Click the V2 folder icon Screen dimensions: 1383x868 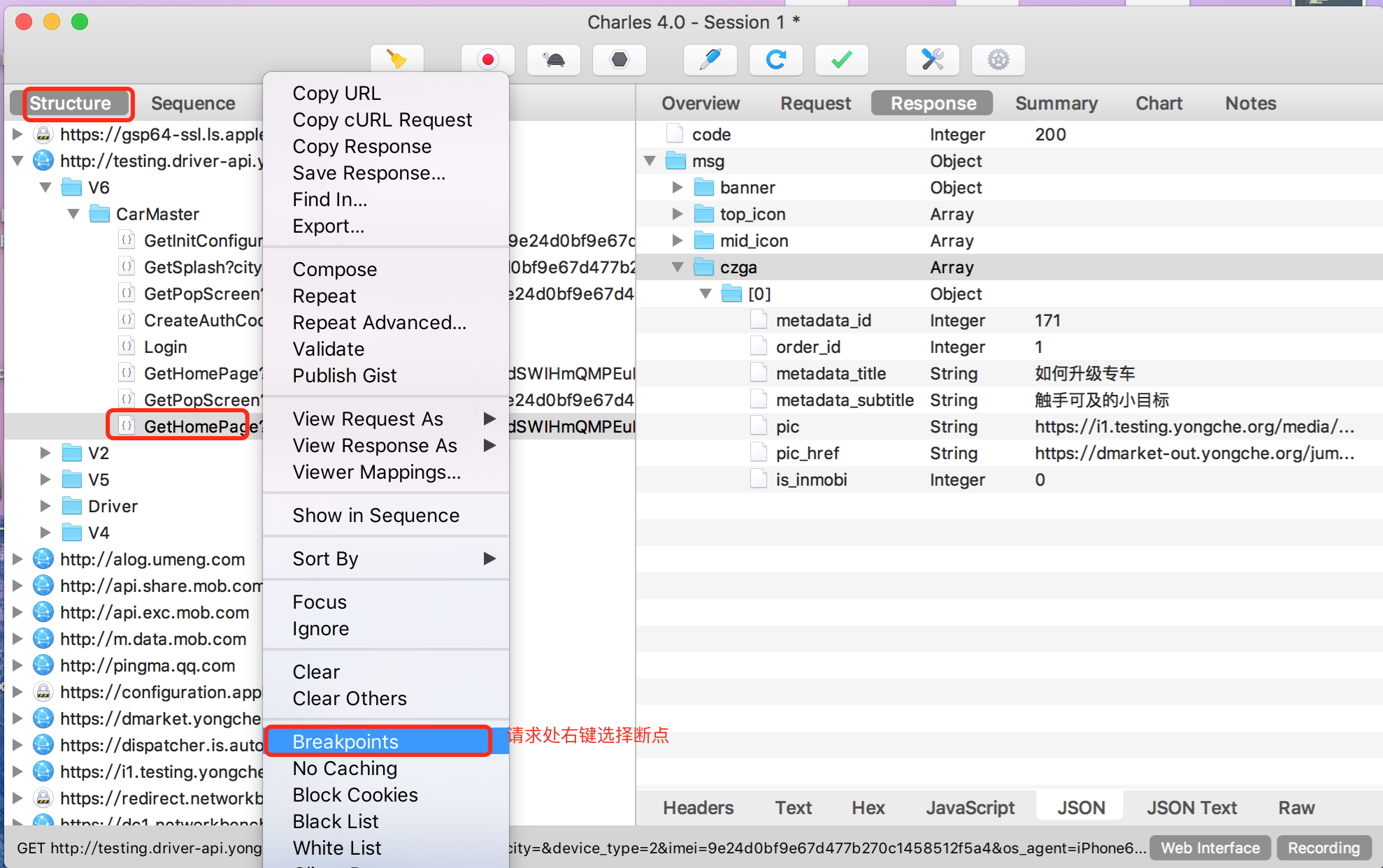point(71,453)
